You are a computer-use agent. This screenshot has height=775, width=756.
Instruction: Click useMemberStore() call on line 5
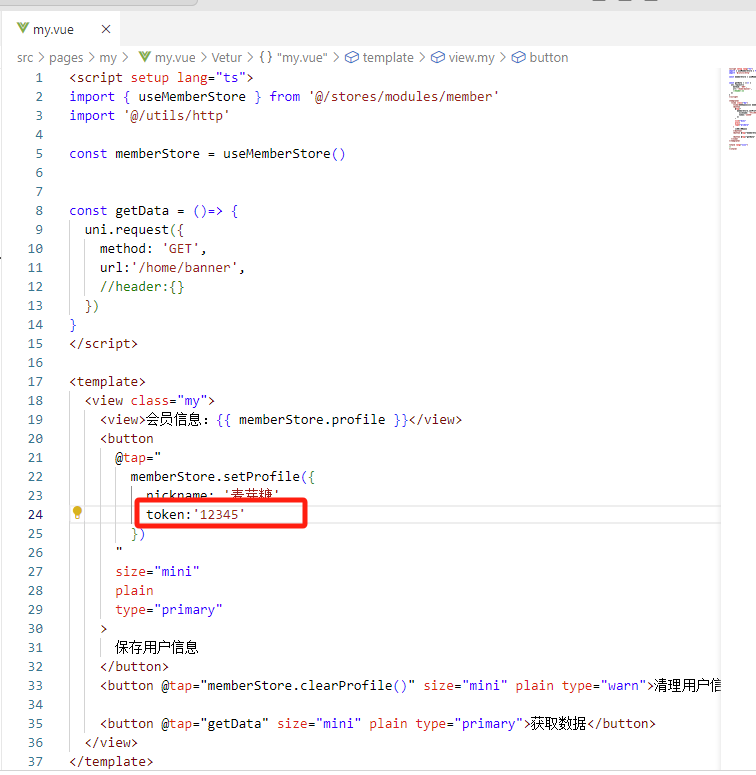[284, 154]
